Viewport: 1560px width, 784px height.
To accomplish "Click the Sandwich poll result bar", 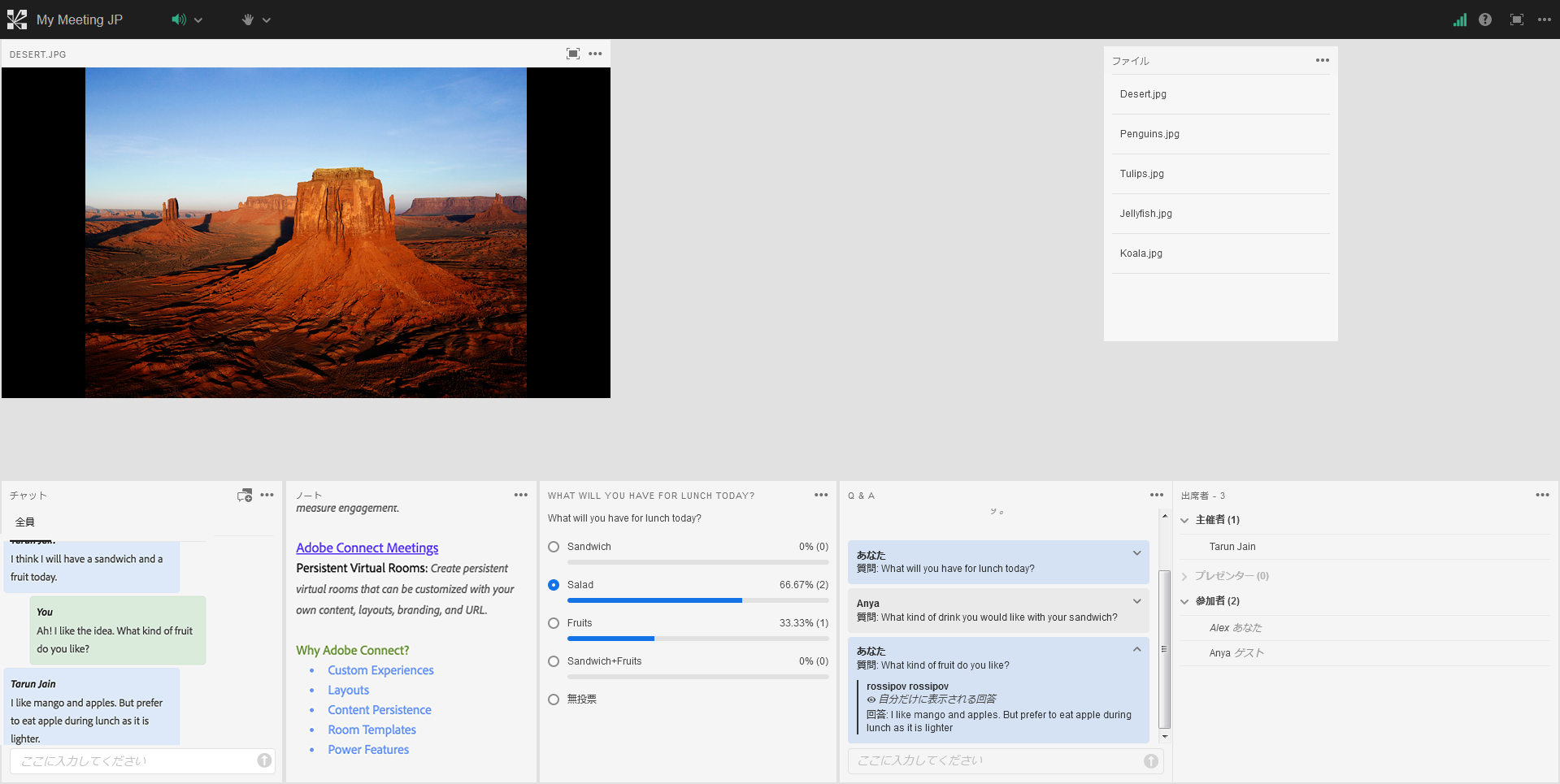I will pos(698,562).
